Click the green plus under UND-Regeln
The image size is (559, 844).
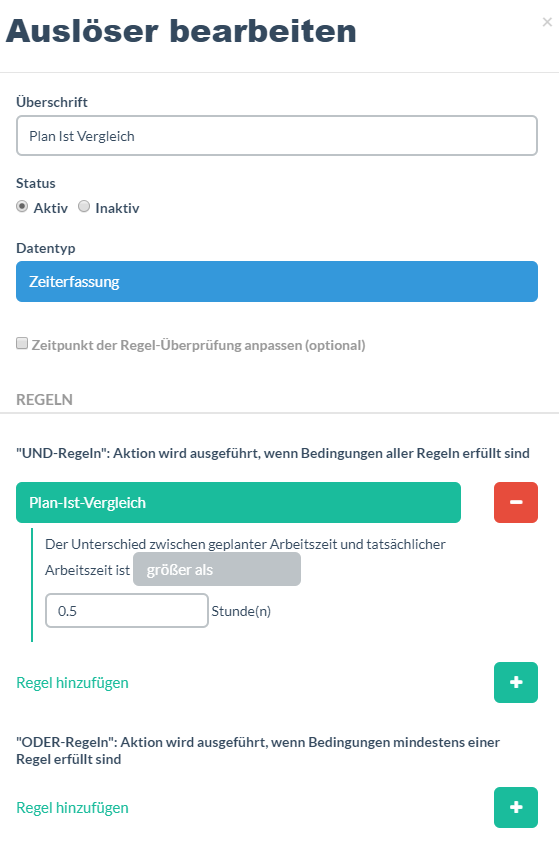(515, 682)
